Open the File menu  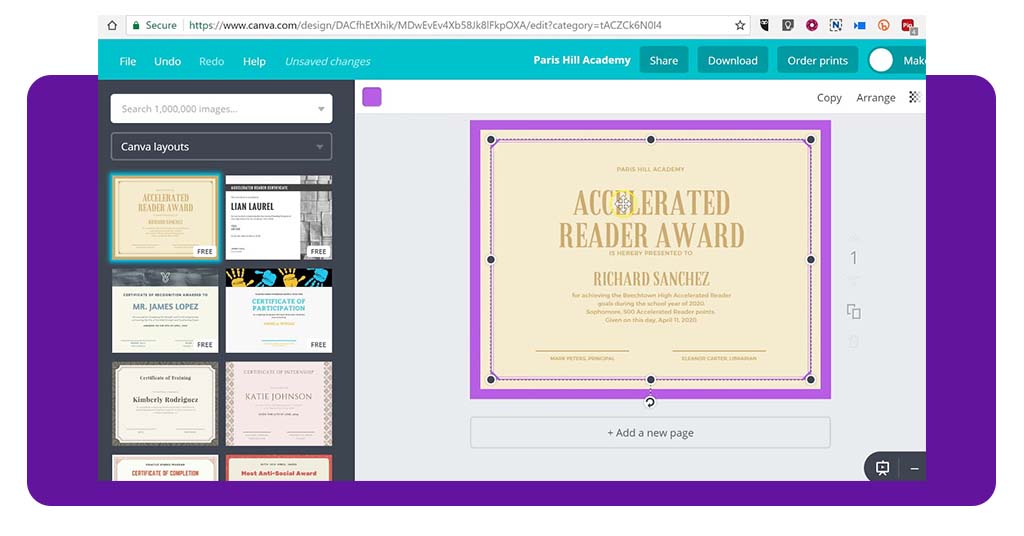point(128,61)
